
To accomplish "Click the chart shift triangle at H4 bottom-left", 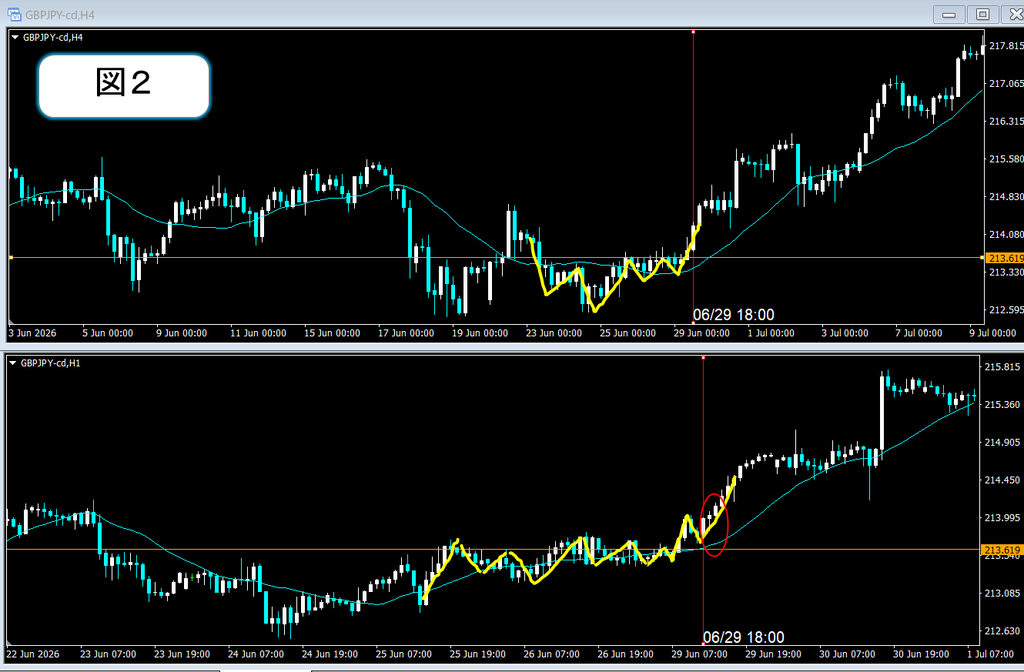I will pyautogui.click(x=11, y=321).
